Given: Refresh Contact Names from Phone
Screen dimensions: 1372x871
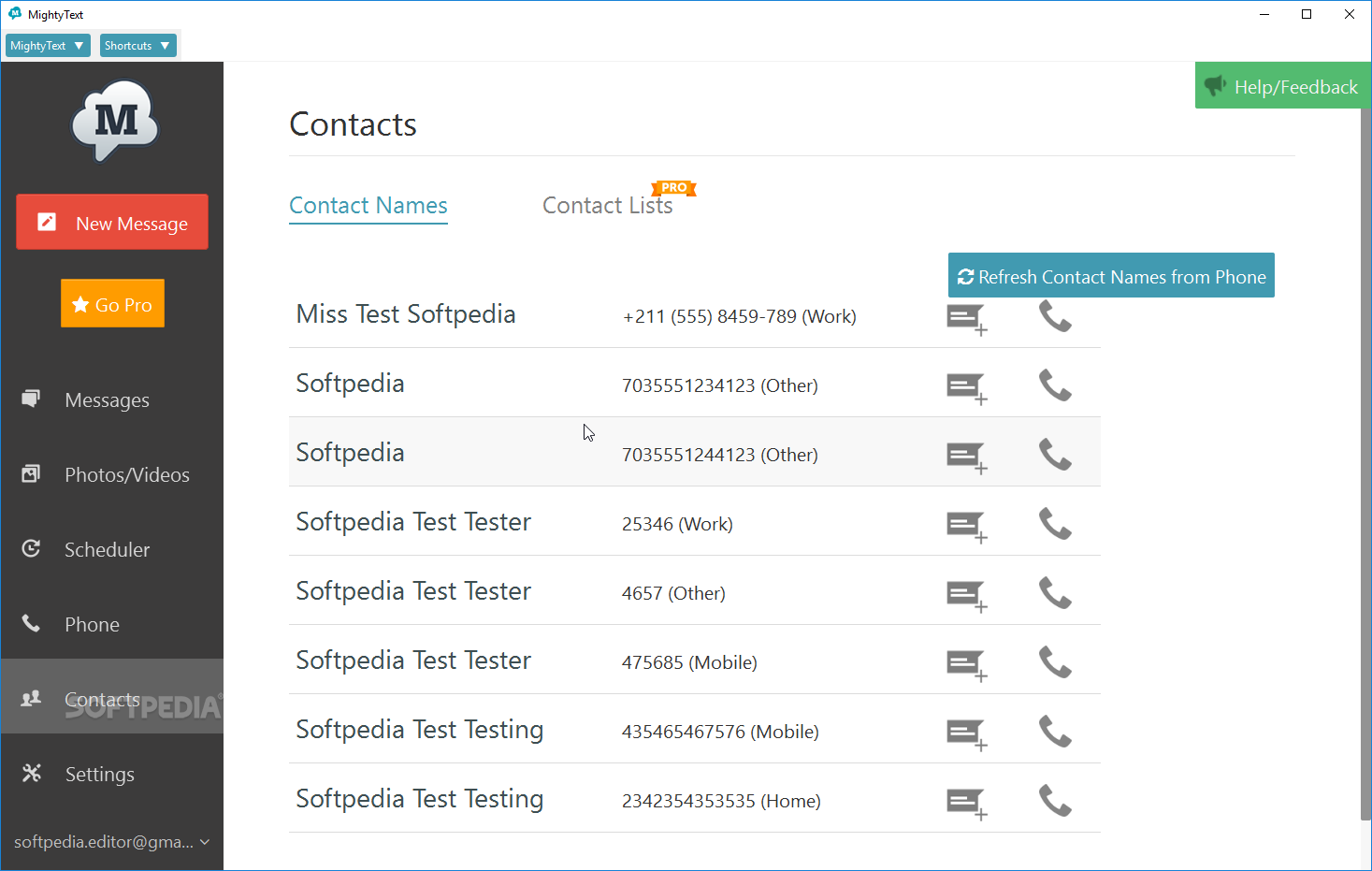Looking at the screenshot, I should (x=1111, y=275).
